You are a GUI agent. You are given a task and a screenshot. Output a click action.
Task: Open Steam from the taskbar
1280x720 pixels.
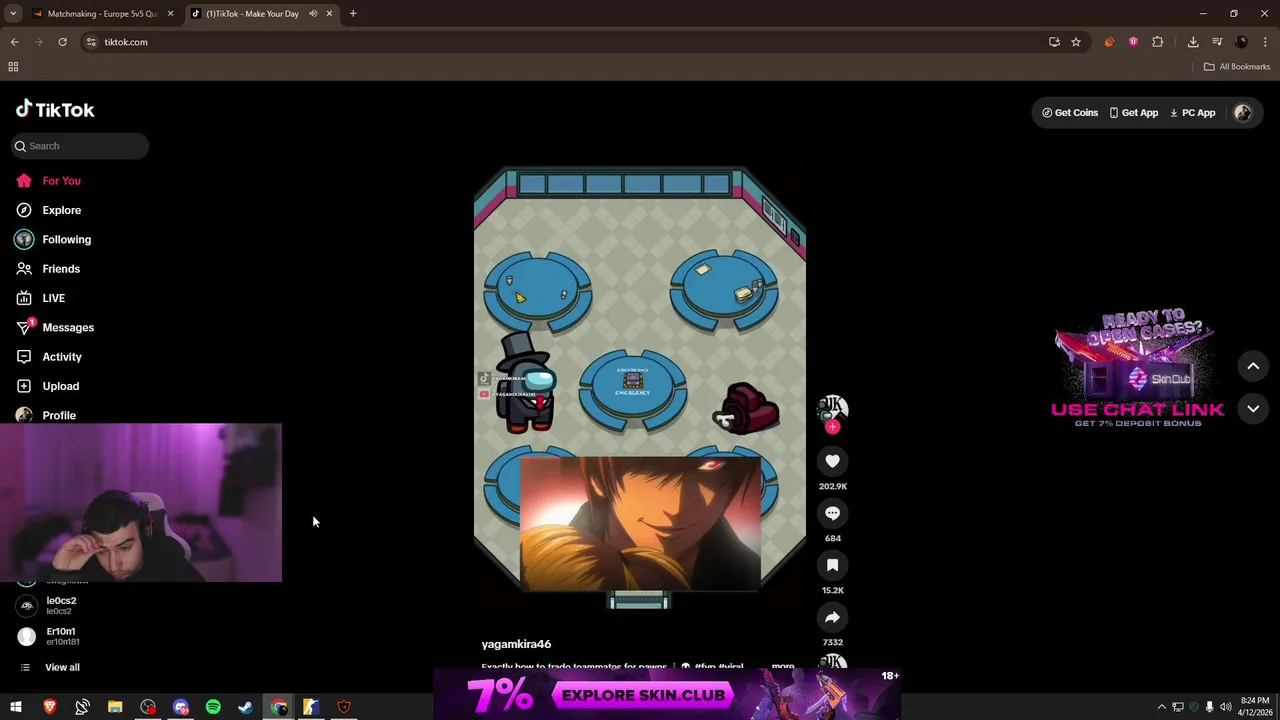(x=246, y=707)
